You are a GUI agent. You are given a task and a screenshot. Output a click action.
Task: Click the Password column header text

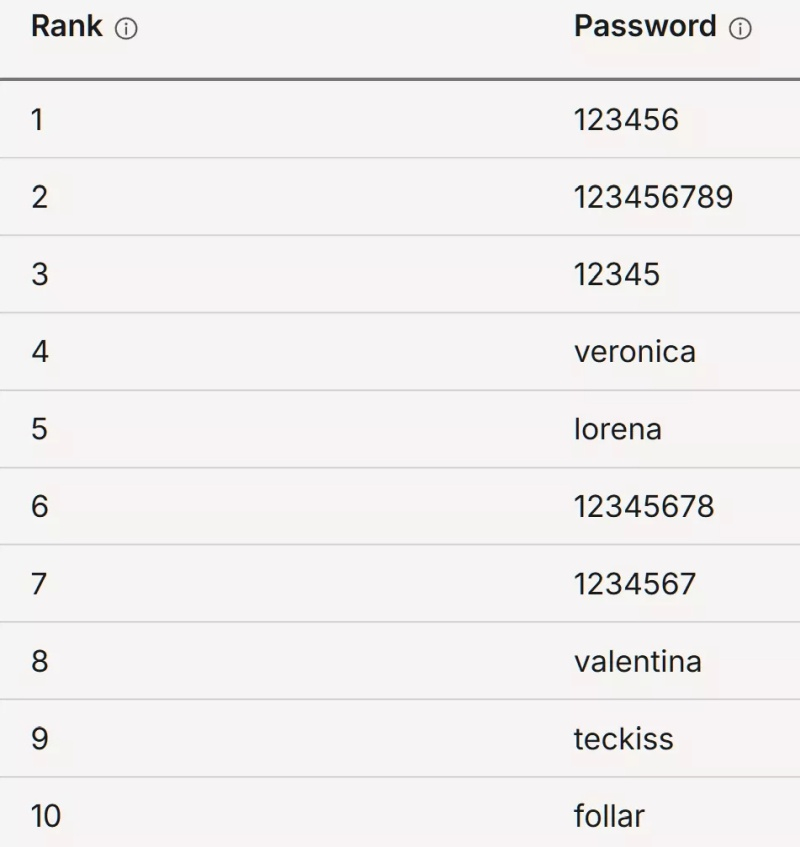[x=645, y=27]
